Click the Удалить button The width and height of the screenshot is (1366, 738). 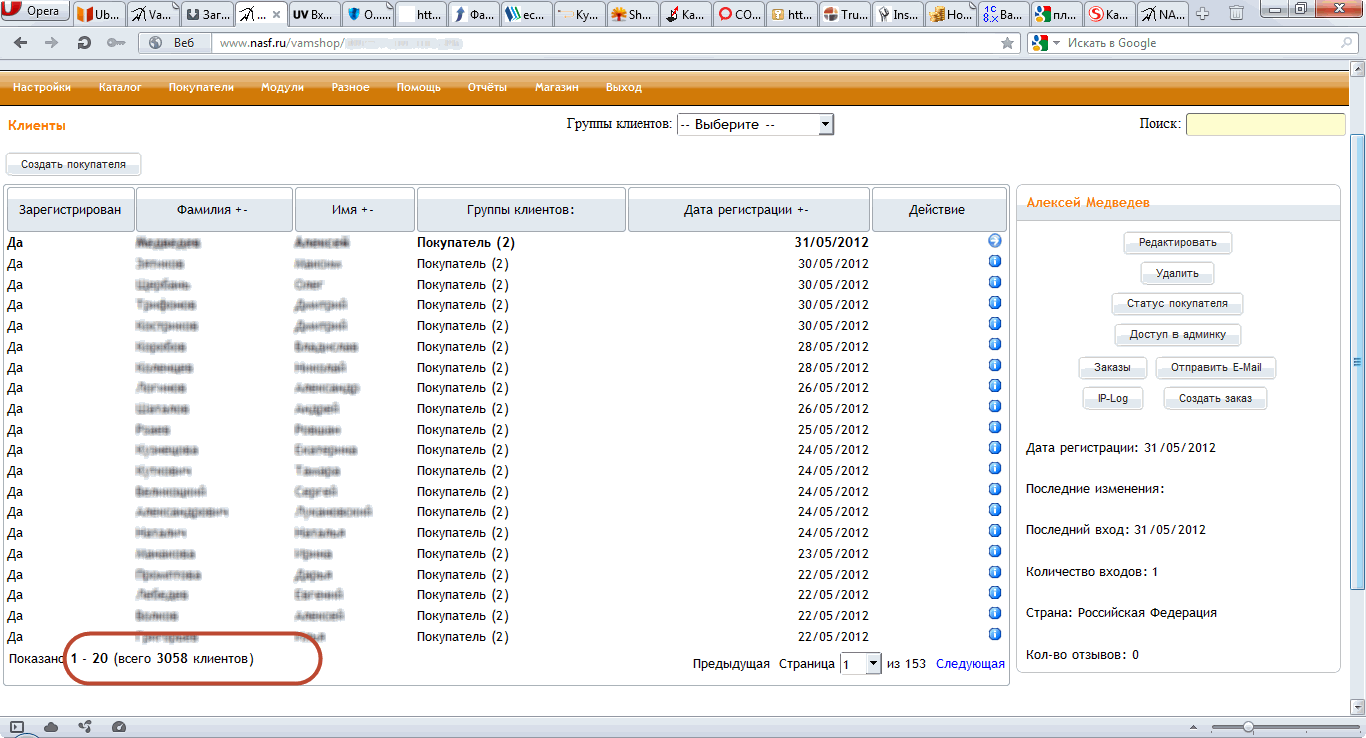1177,273
